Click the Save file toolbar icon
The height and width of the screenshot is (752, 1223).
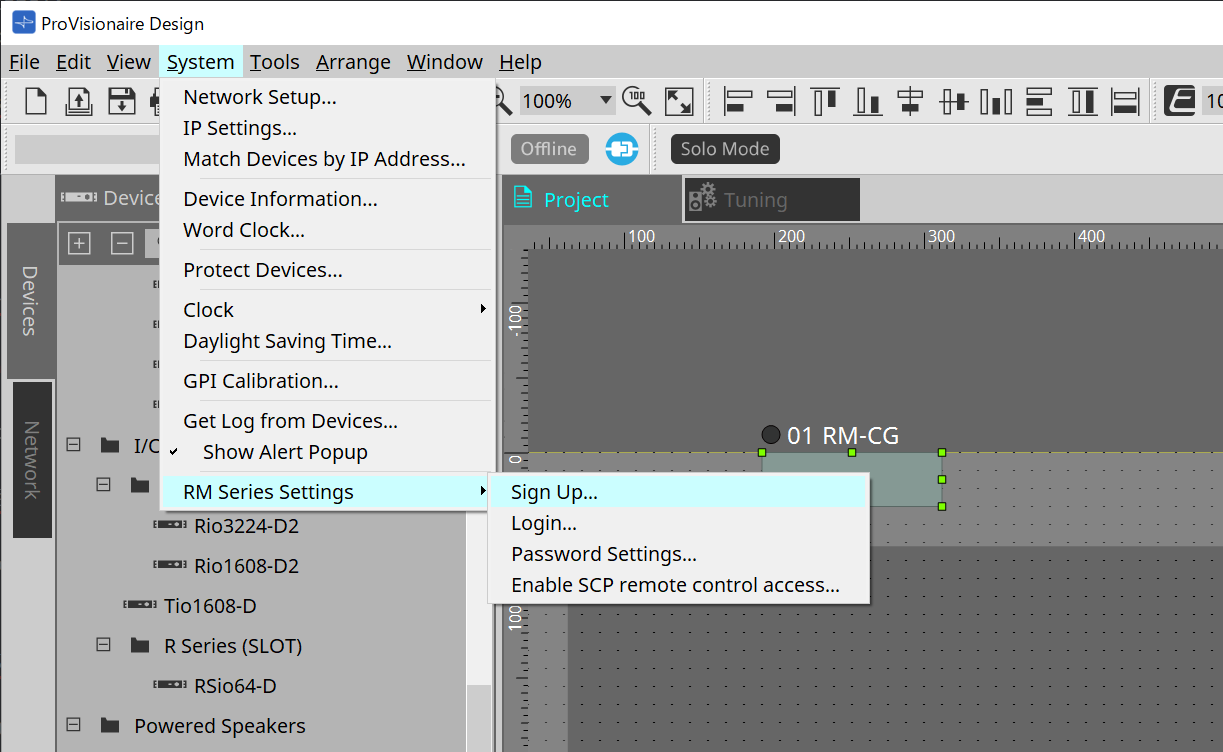[121, 101]
